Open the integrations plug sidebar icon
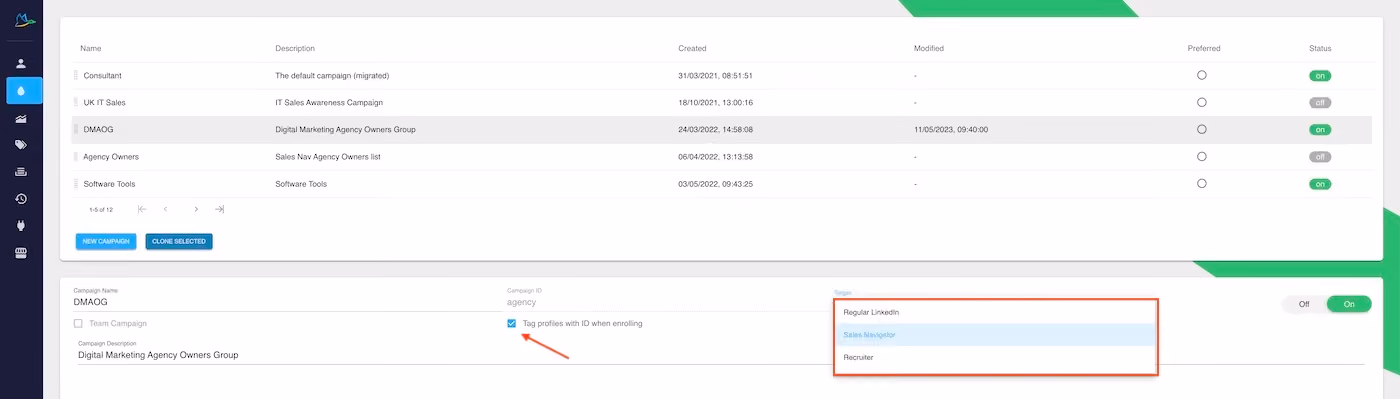This screenshot has width=1400, height=399. [21, 226]
